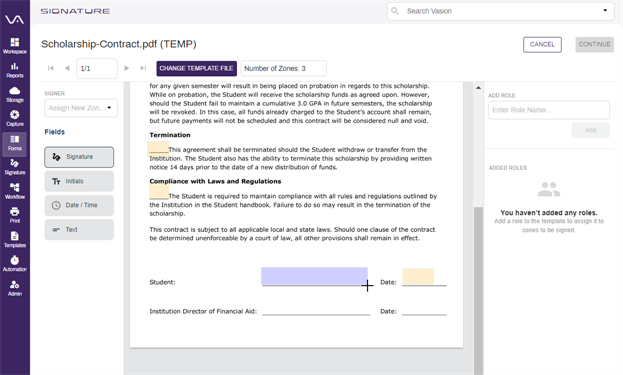Click the Continue button
Screen dimensions: 623x375
click(x=594, y=44)
